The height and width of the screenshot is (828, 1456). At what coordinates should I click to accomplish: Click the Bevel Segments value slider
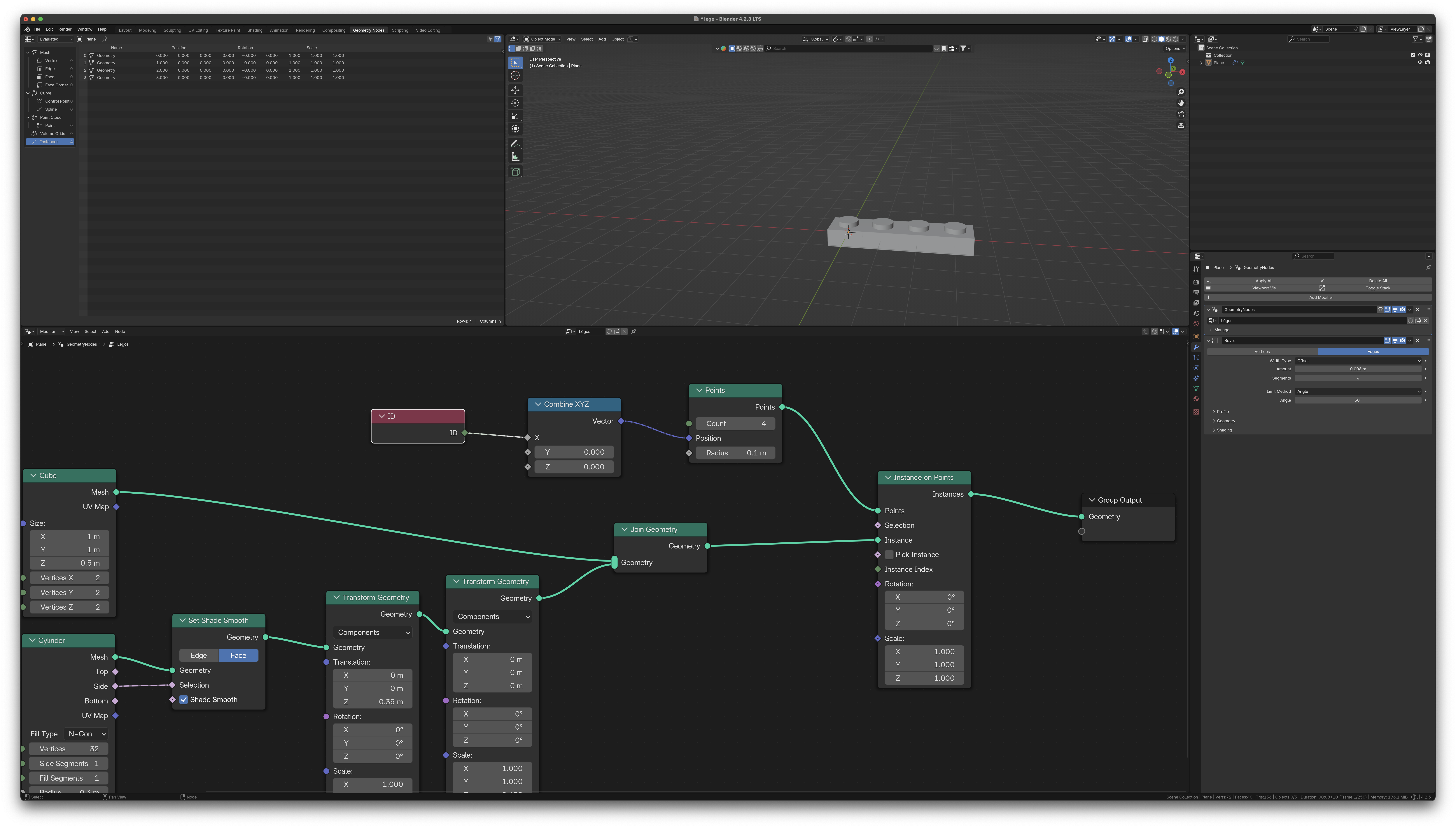[x=1358, y=378]
